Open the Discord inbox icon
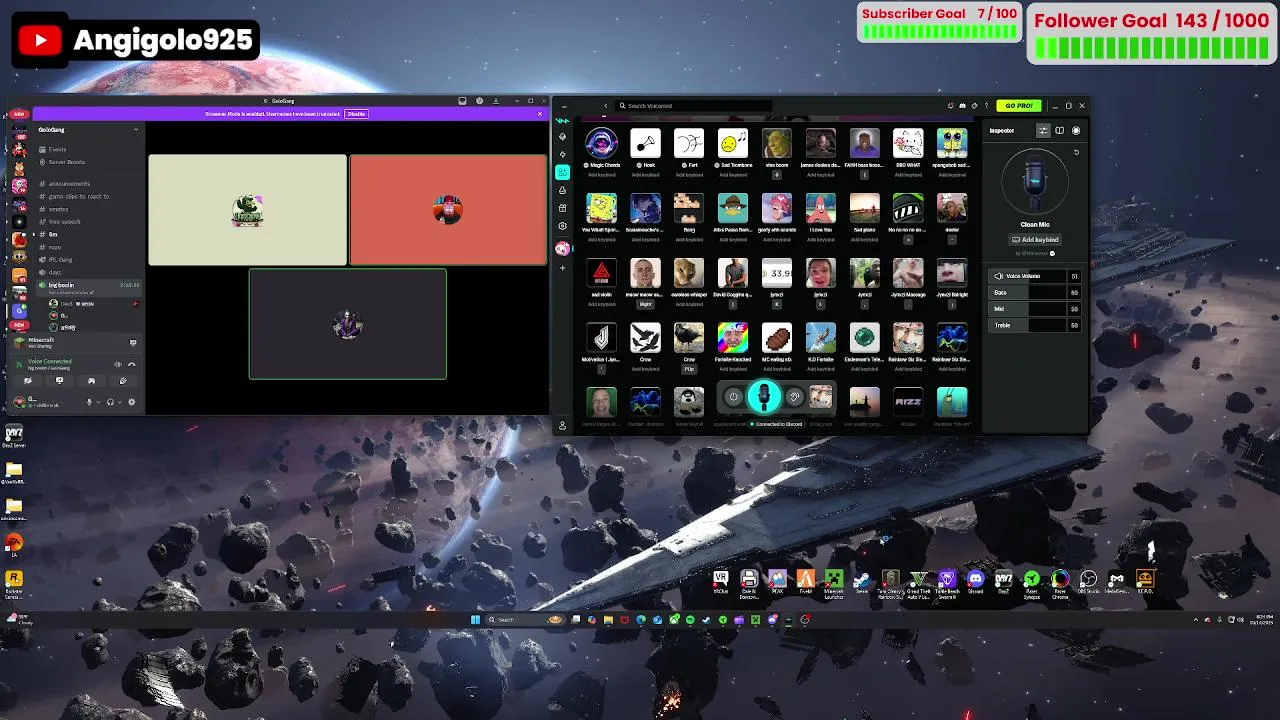The height and width of the screenshot is (720, 1280). click(x=462, y=101)
